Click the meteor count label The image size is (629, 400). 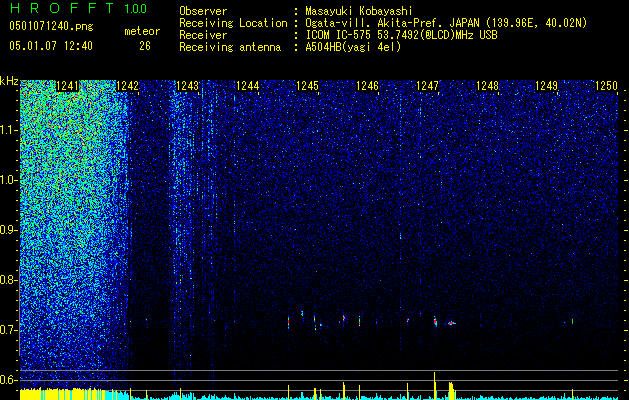pyautogui.click(x=142, y=31)
